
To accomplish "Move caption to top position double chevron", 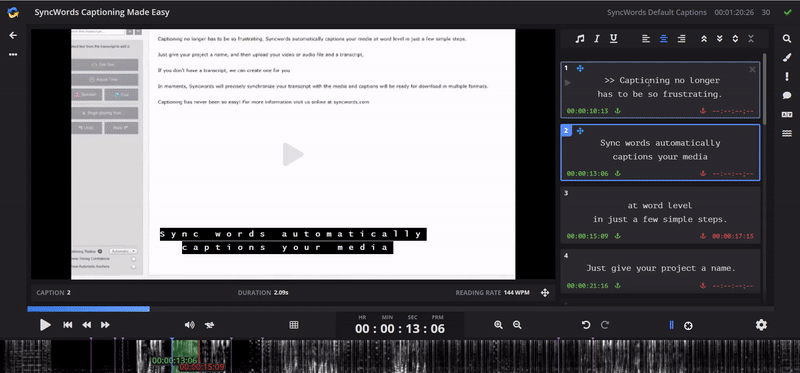I will (704, 39).
